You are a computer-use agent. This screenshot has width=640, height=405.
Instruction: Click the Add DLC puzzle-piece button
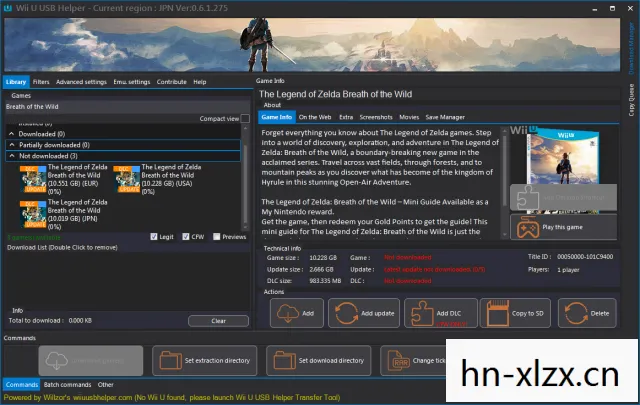pyautogui.click(x=441, y=313)
